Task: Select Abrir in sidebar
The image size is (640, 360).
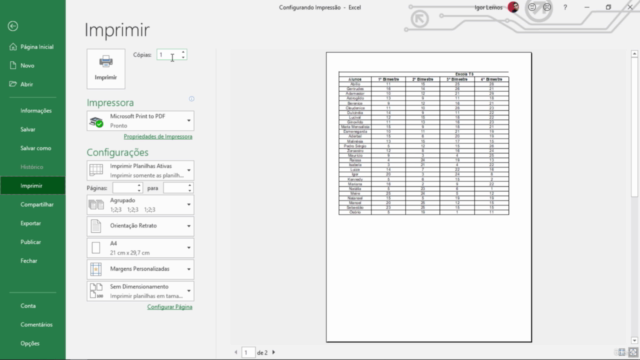Action: (33, 84)
